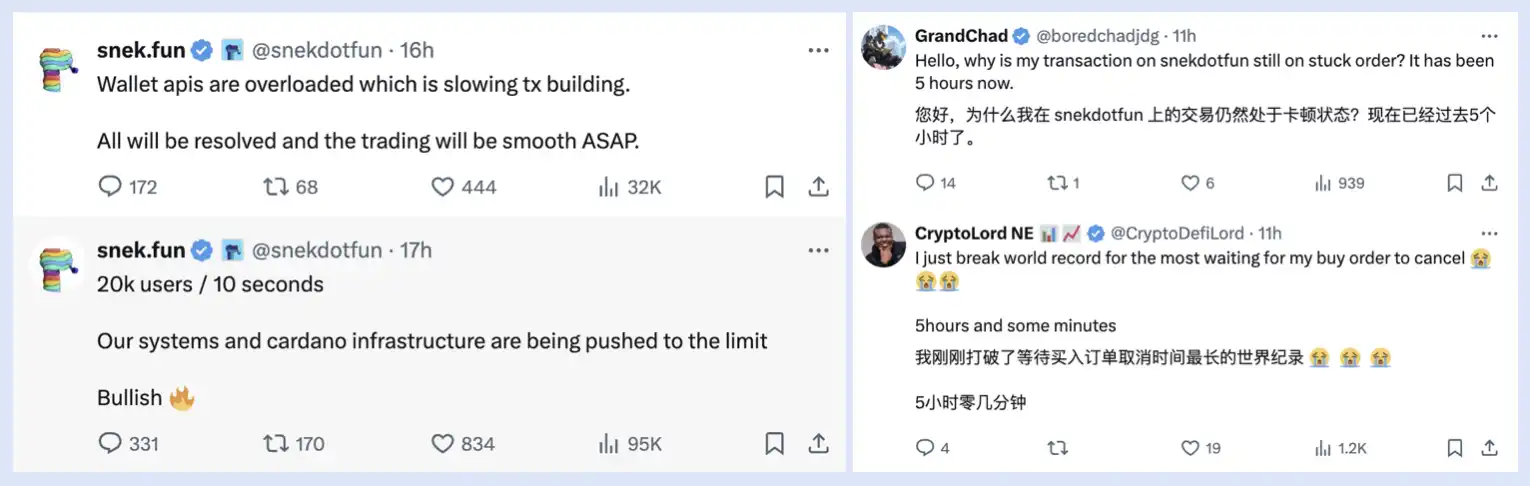Click CryptoLord NE's profile avatar
1530x486 pixels.
(x=884, y=245)
